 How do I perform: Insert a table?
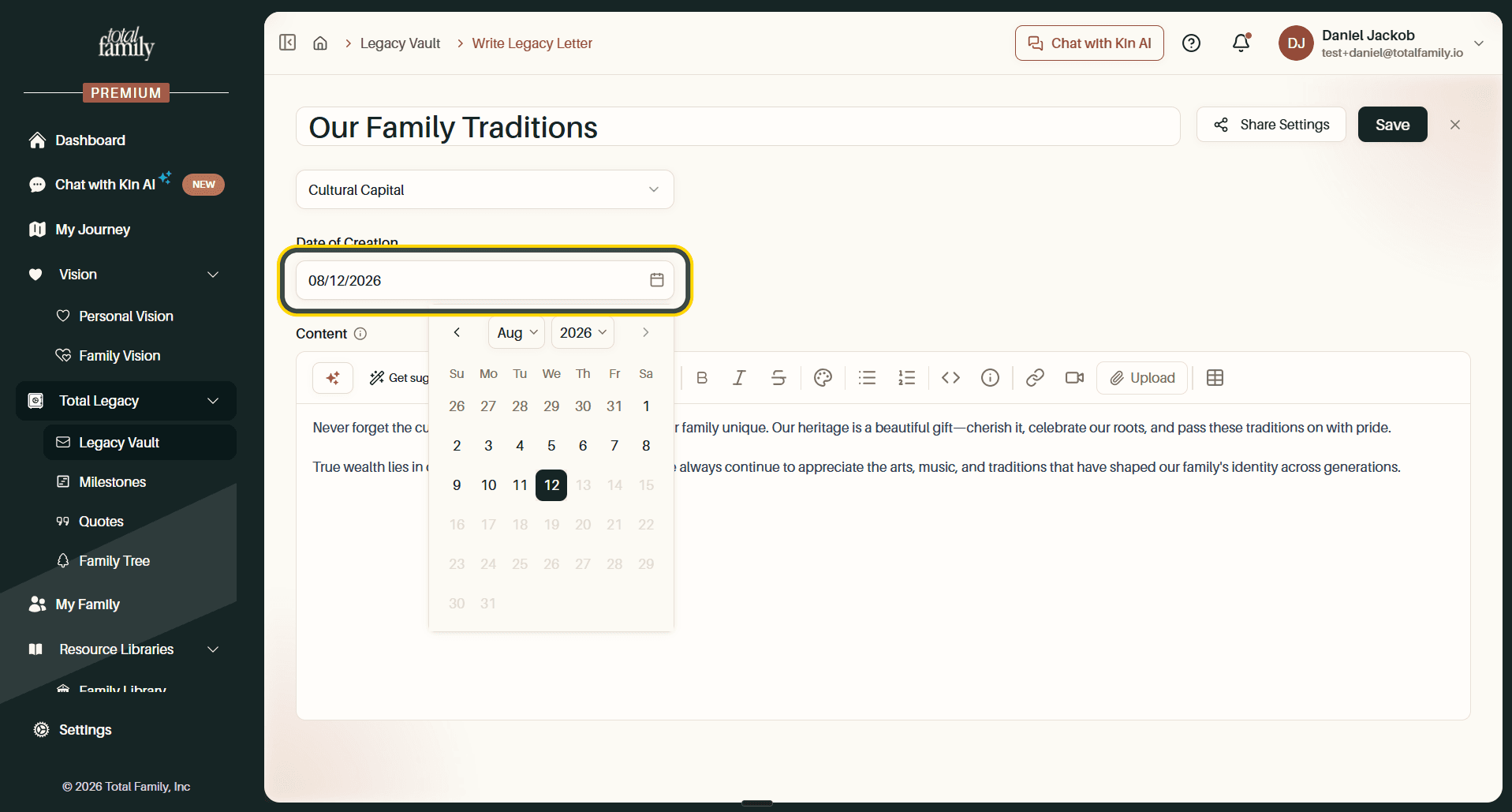point(1215,378)
